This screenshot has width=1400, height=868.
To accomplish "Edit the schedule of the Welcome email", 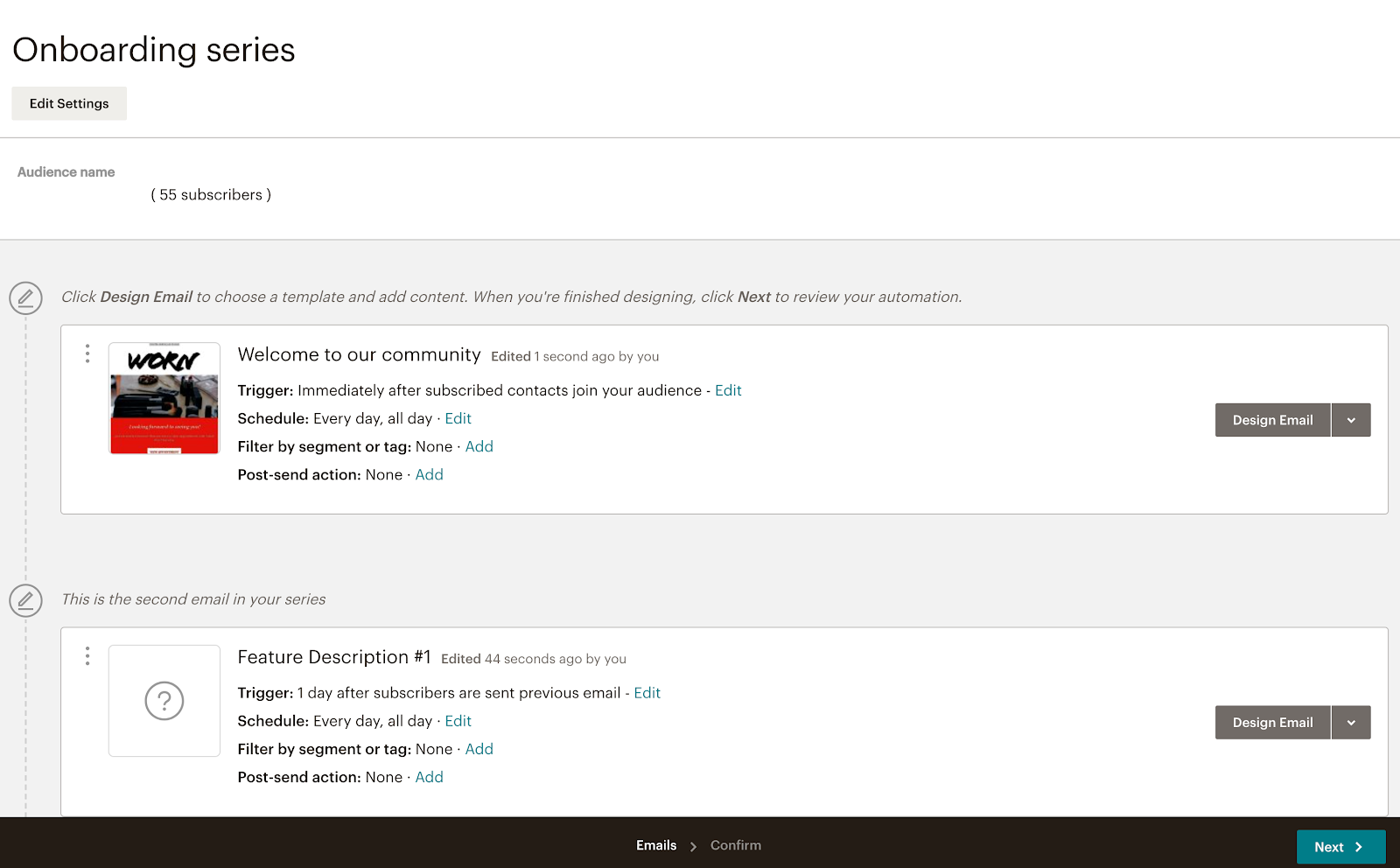I will [458, 418].
